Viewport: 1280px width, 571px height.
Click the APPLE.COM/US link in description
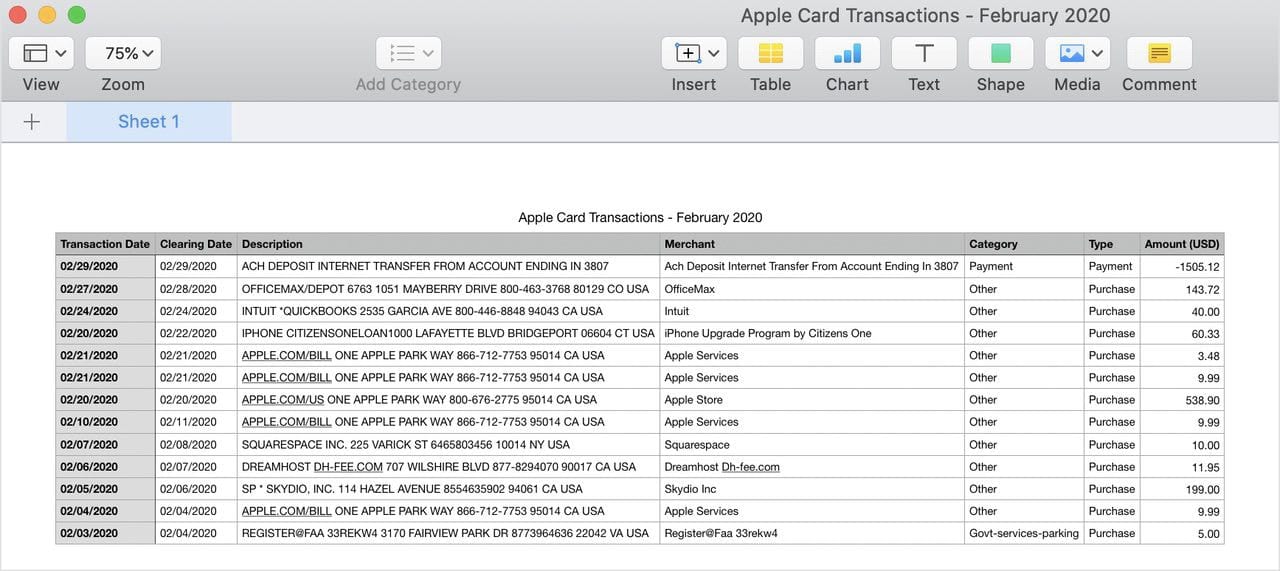(283, 400)
